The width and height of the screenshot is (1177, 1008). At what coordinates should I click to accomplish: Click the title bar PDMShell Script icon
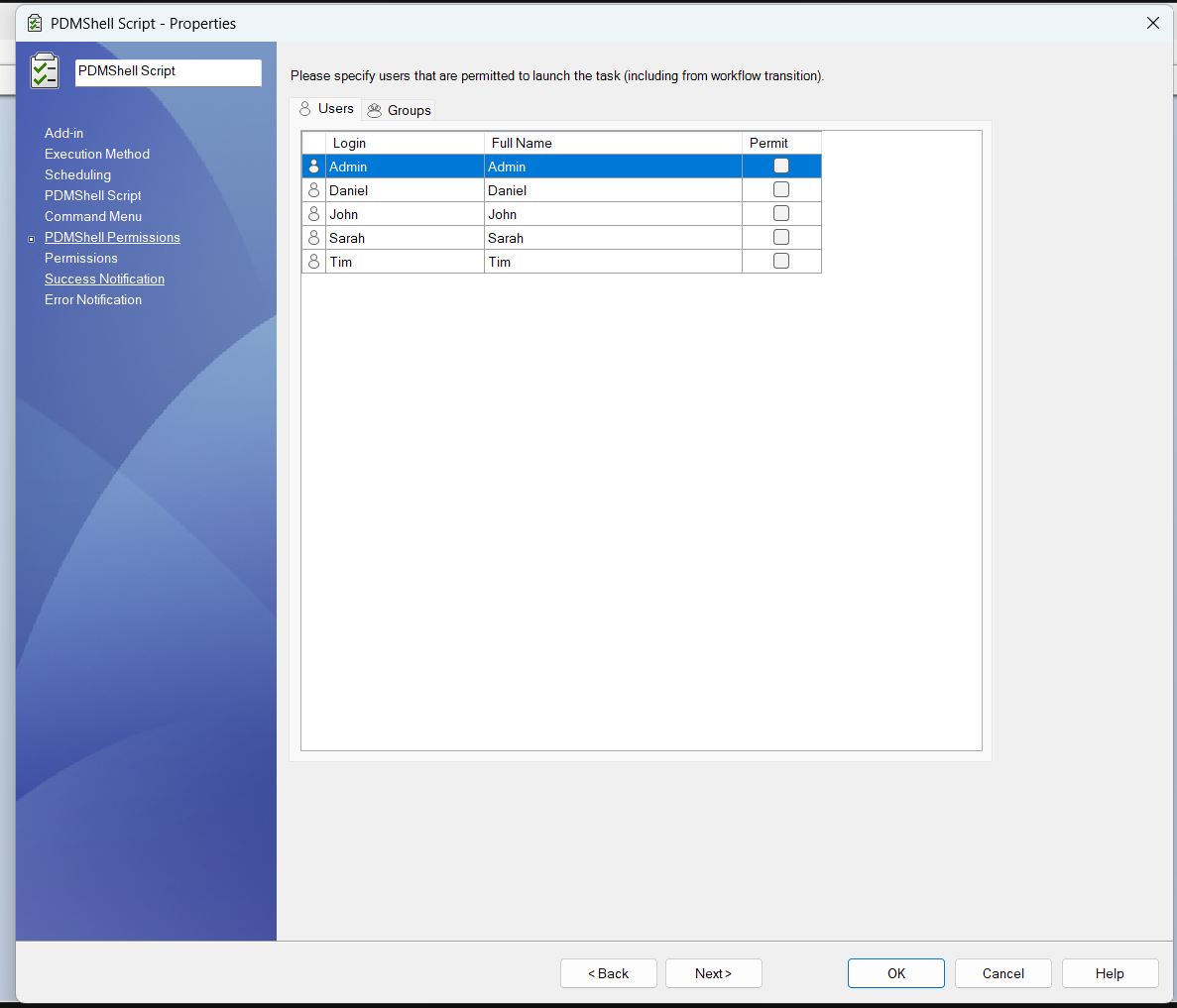coord(35,23)
